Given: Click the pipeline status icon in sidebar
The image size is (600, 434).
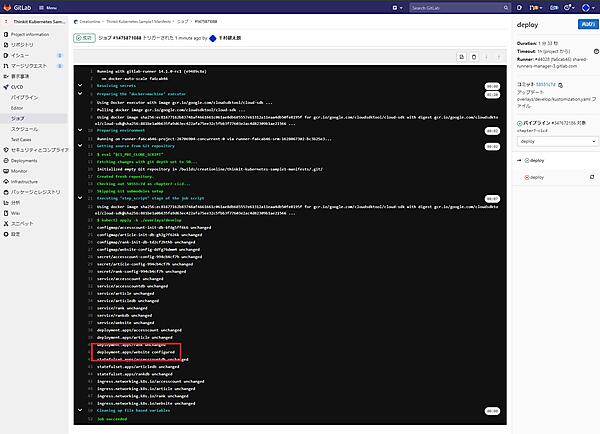Looking at the screenshot, I should 520,123.
